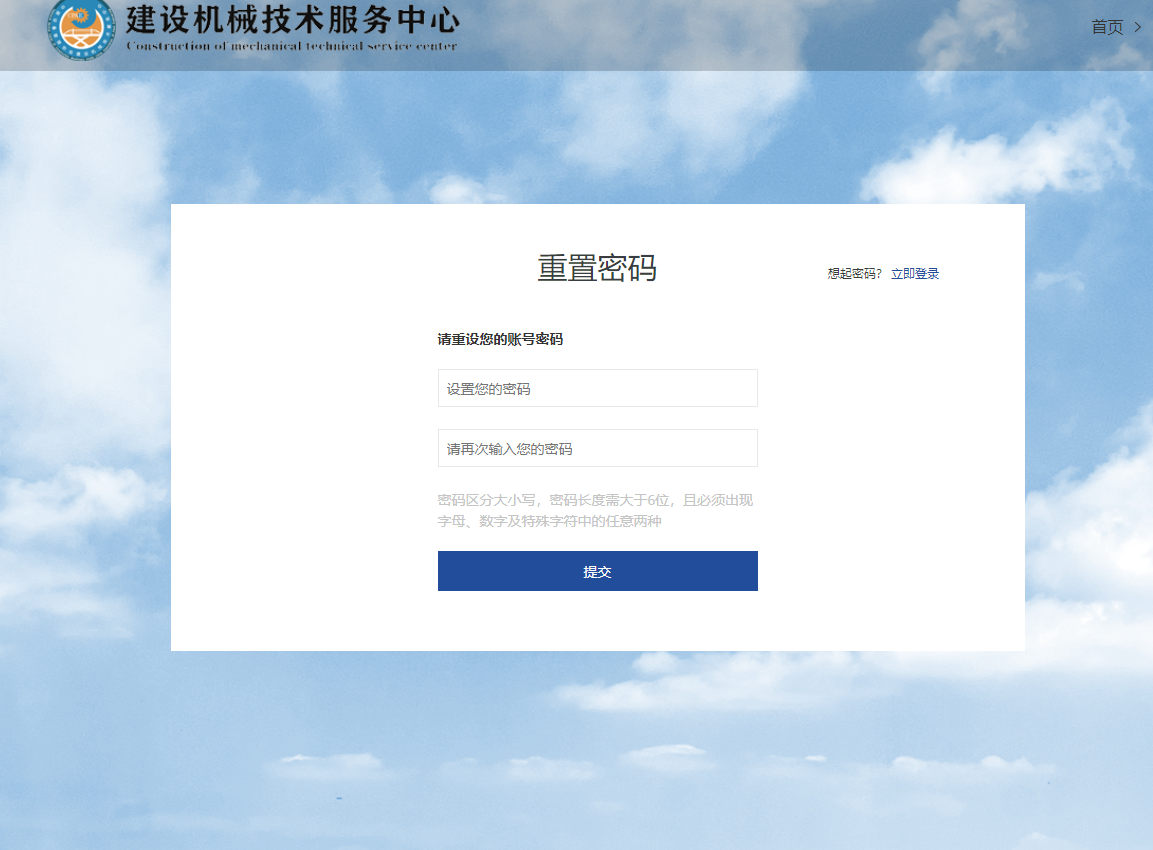Viewport: 1153px width, 850px height.
Task: Click the password rules hint text
Action: pos(596,510)
